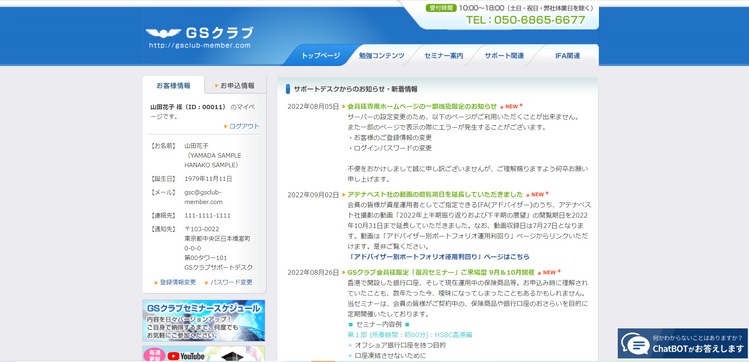Click the YouTube banner thumbnail

(203, 354)
